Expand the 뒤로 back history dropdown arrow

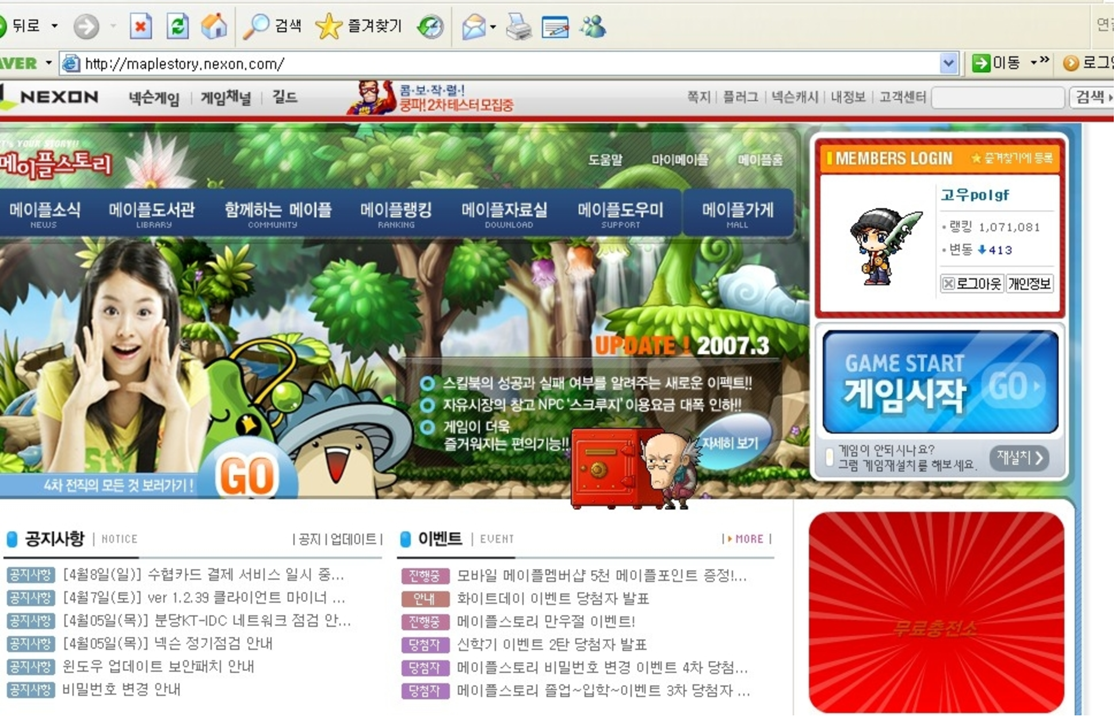(55, 26)
